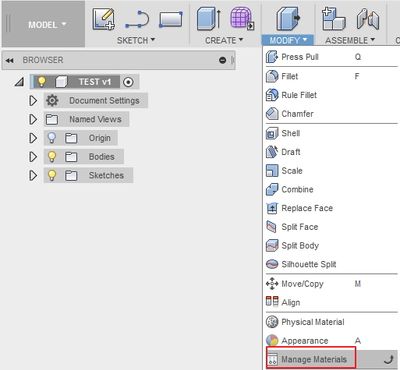Viewport: 400px width, 370px height.
Task: Click the BROWSER panel title
Action: point(43,60)
